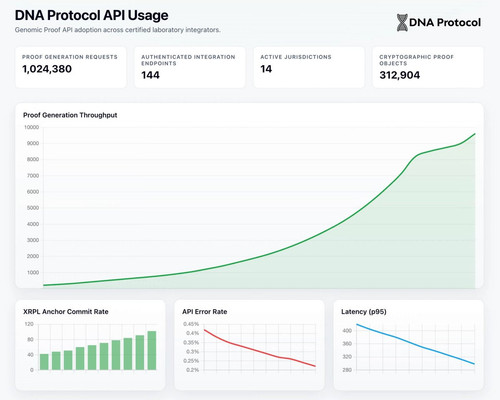The image size is (500, 400).
Task: Click the blue latency line endpoint
Action: pyautogui.click(x=474, y=364)
